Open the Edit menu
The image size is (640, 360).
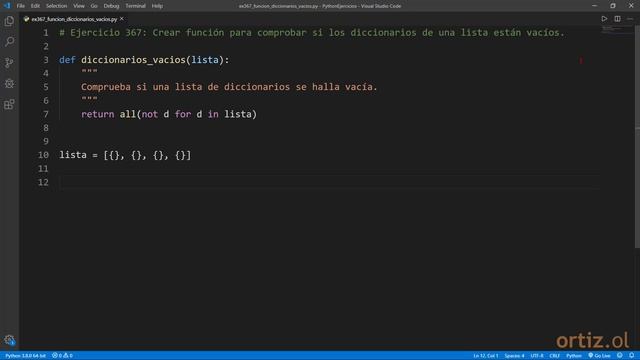tap(35, 6)
